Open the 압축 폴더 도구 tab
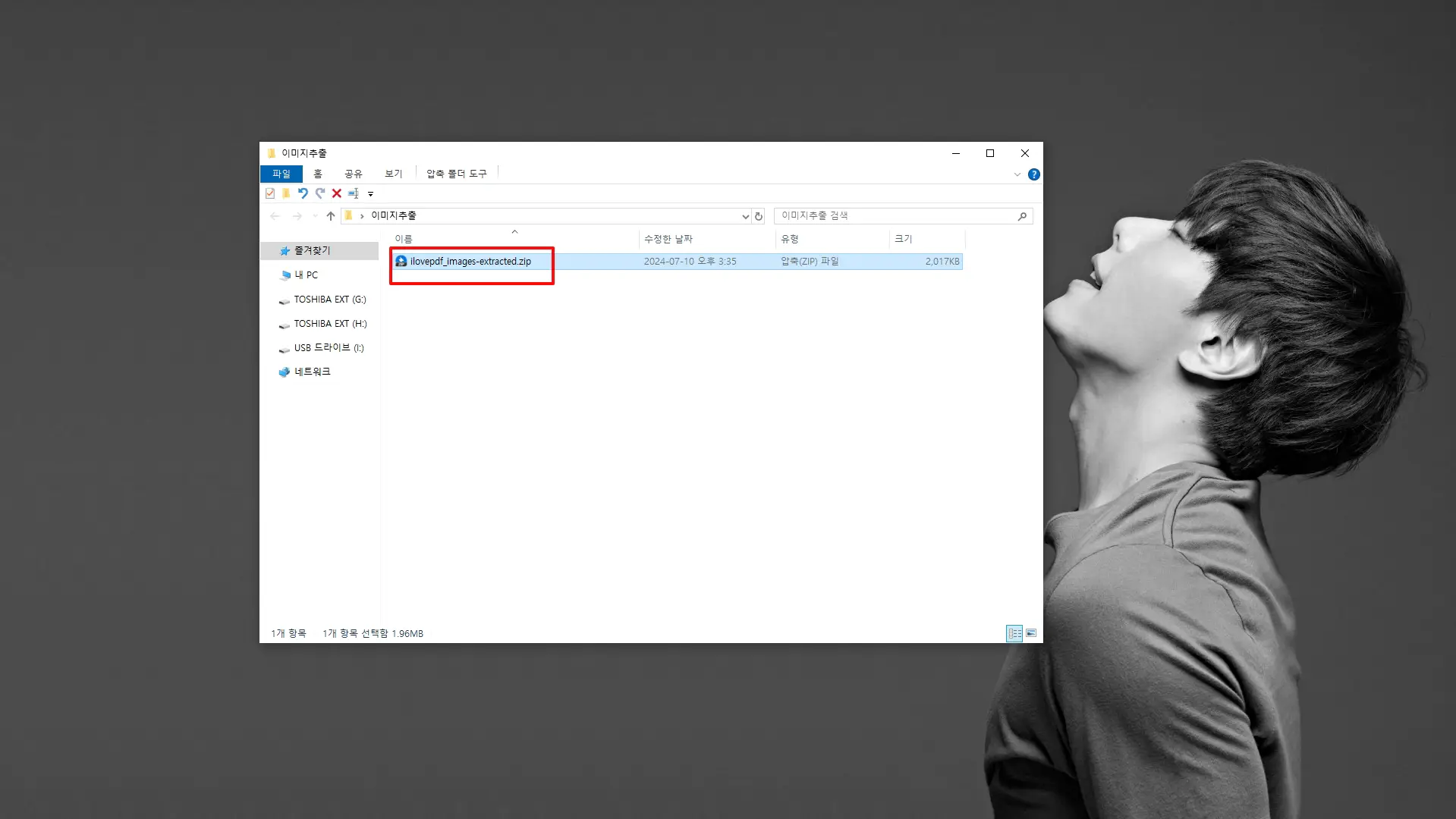Screen dimensions: 1456x819 tap(457, 174)
